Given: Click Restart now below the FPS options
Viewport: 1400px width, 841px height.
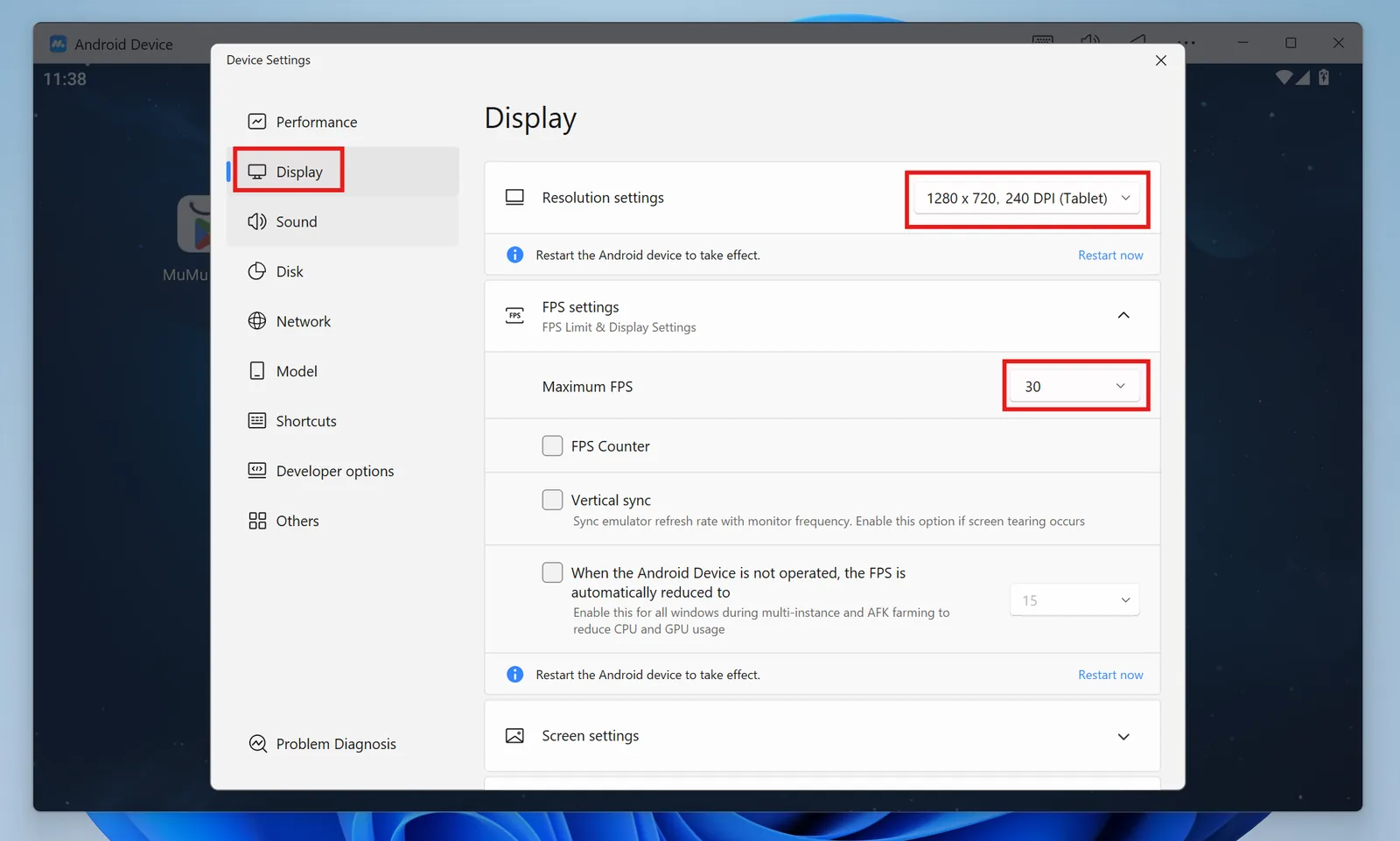Looking at the screenshot, I should point(1110,675).
